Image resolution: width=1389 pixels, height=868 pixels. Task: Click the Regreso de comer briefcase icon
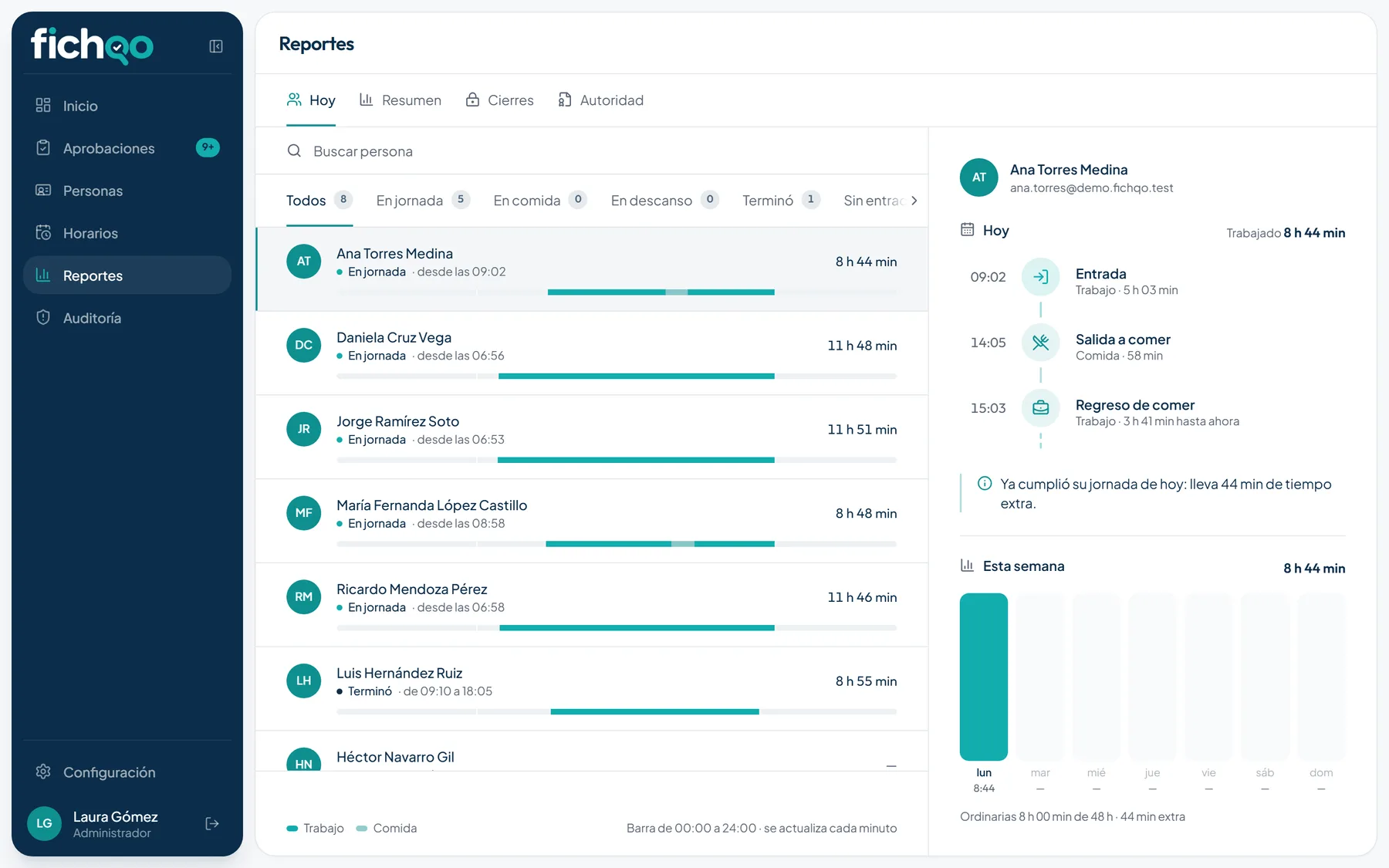pos(1040,408)
